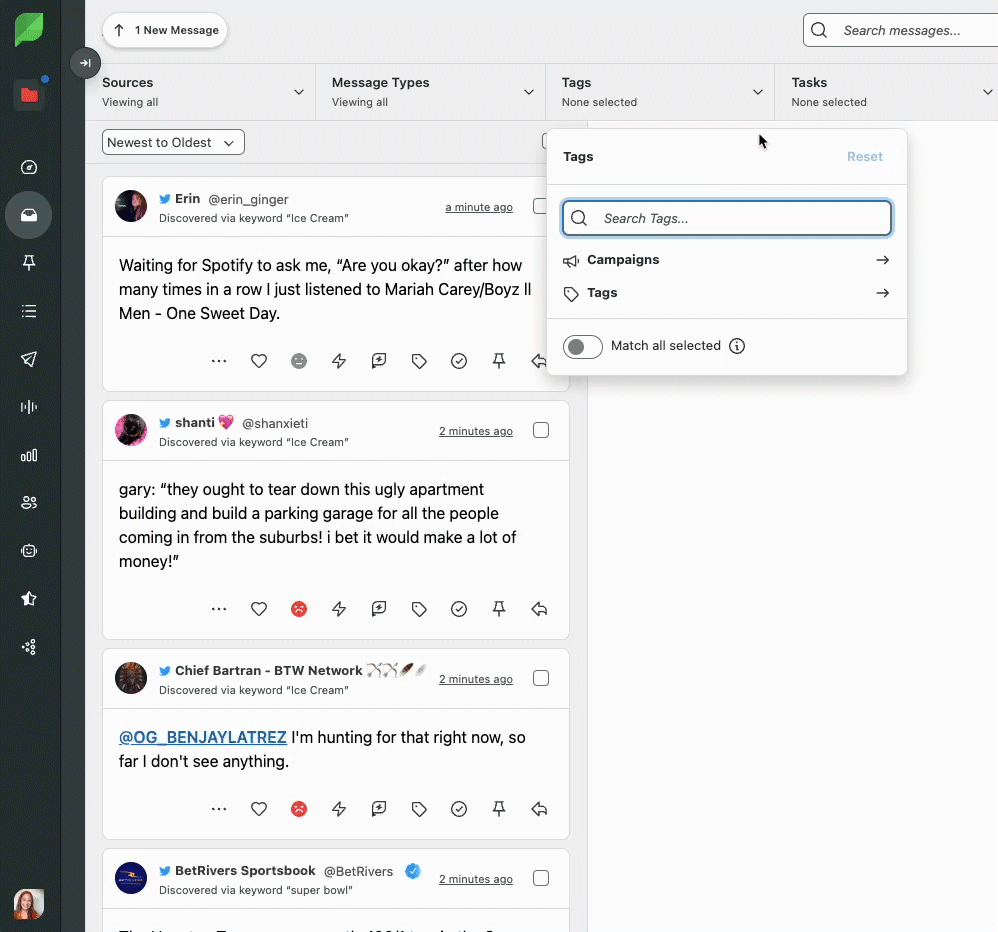Check the BetRivers Sportsbook message checkbox
The image size is (998, 932).
coord(541,878)
